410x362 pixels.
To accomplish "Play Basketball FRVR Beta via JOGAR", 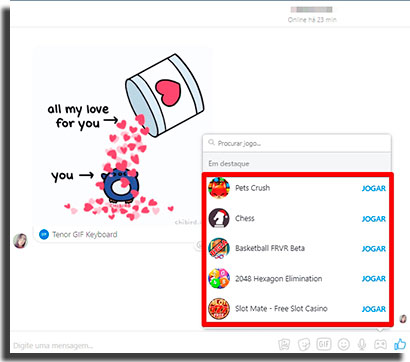I will (x=374, y=249).
